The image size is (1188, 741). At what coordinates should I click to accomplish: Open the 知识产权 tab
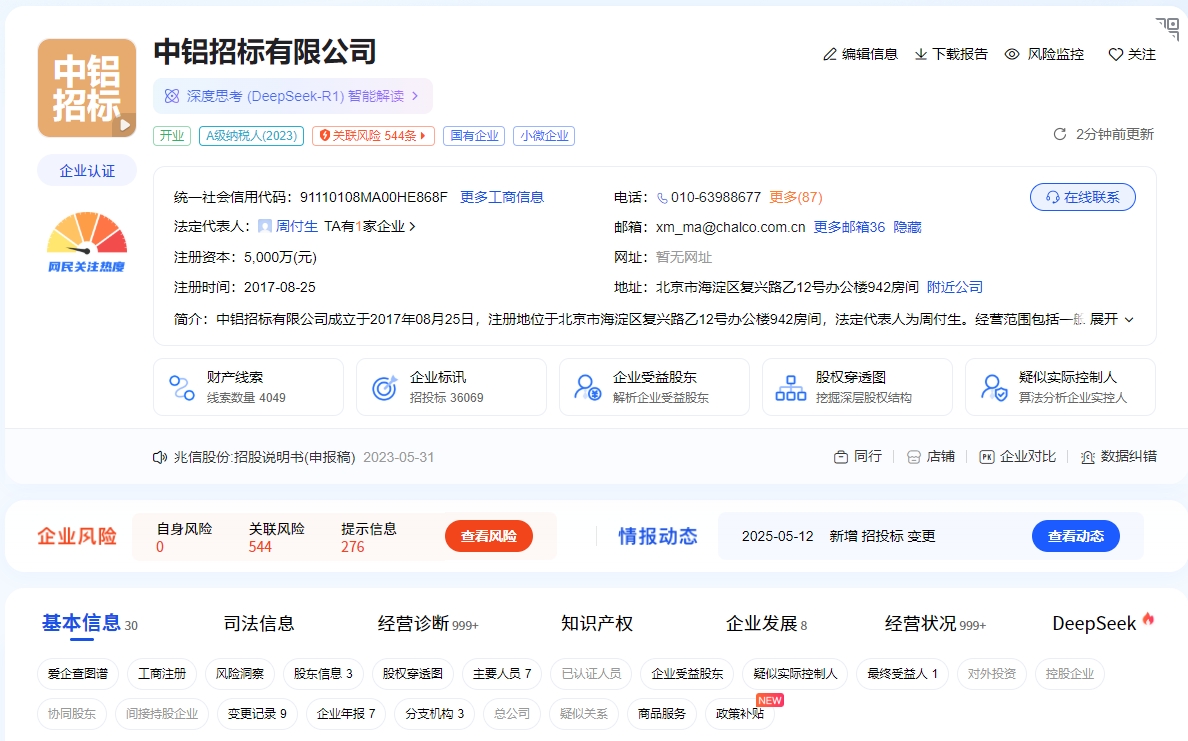[x=597, y=624]
